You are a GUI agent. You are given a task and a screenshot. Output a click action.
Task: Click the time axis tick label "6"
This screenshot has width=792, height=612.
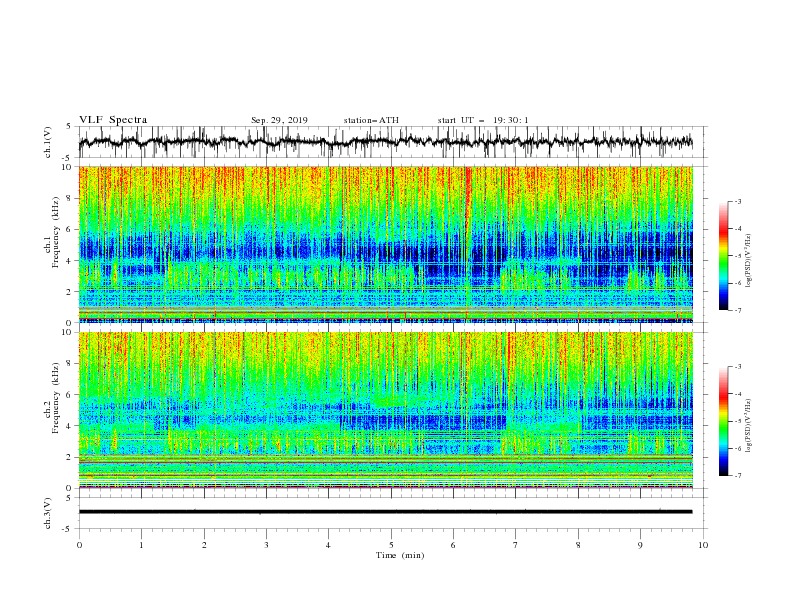(x=453, y=545)
